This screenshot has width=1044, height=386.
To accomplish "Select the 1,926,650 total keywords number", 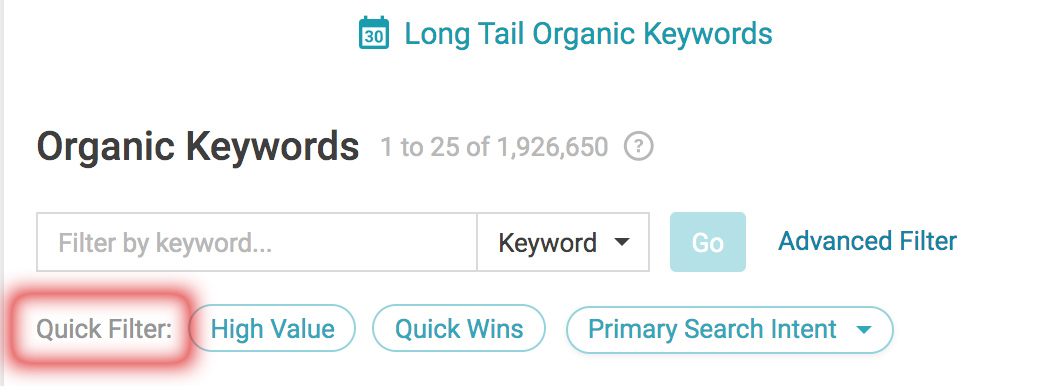I will 553,147.
